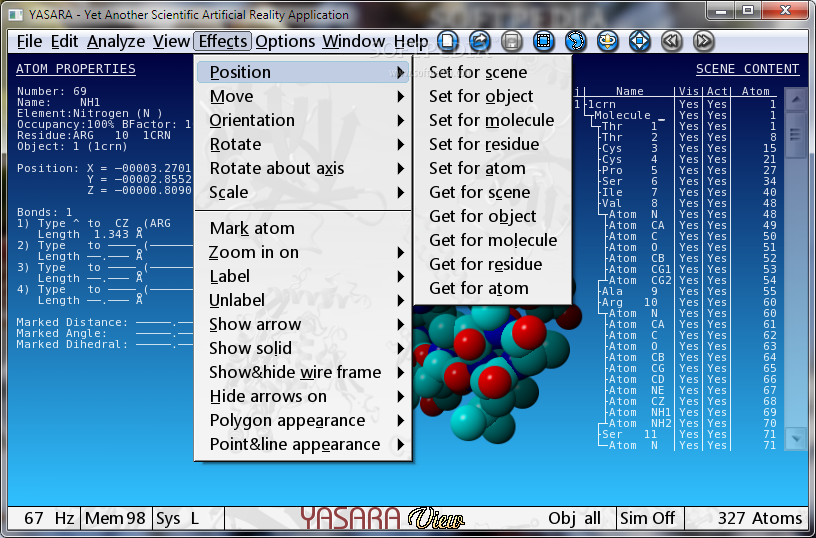Expand the Orientation submenu
This screenshot has width=816, height=538.
coord(303,120)
